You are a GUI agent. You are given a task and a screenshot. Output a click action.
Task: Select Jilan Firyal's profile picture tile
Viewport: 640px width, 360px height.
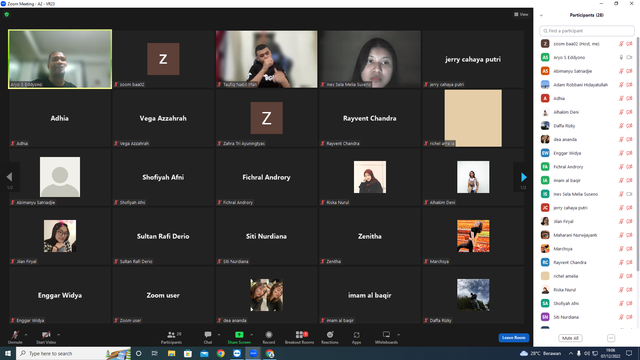coord(60,236)
